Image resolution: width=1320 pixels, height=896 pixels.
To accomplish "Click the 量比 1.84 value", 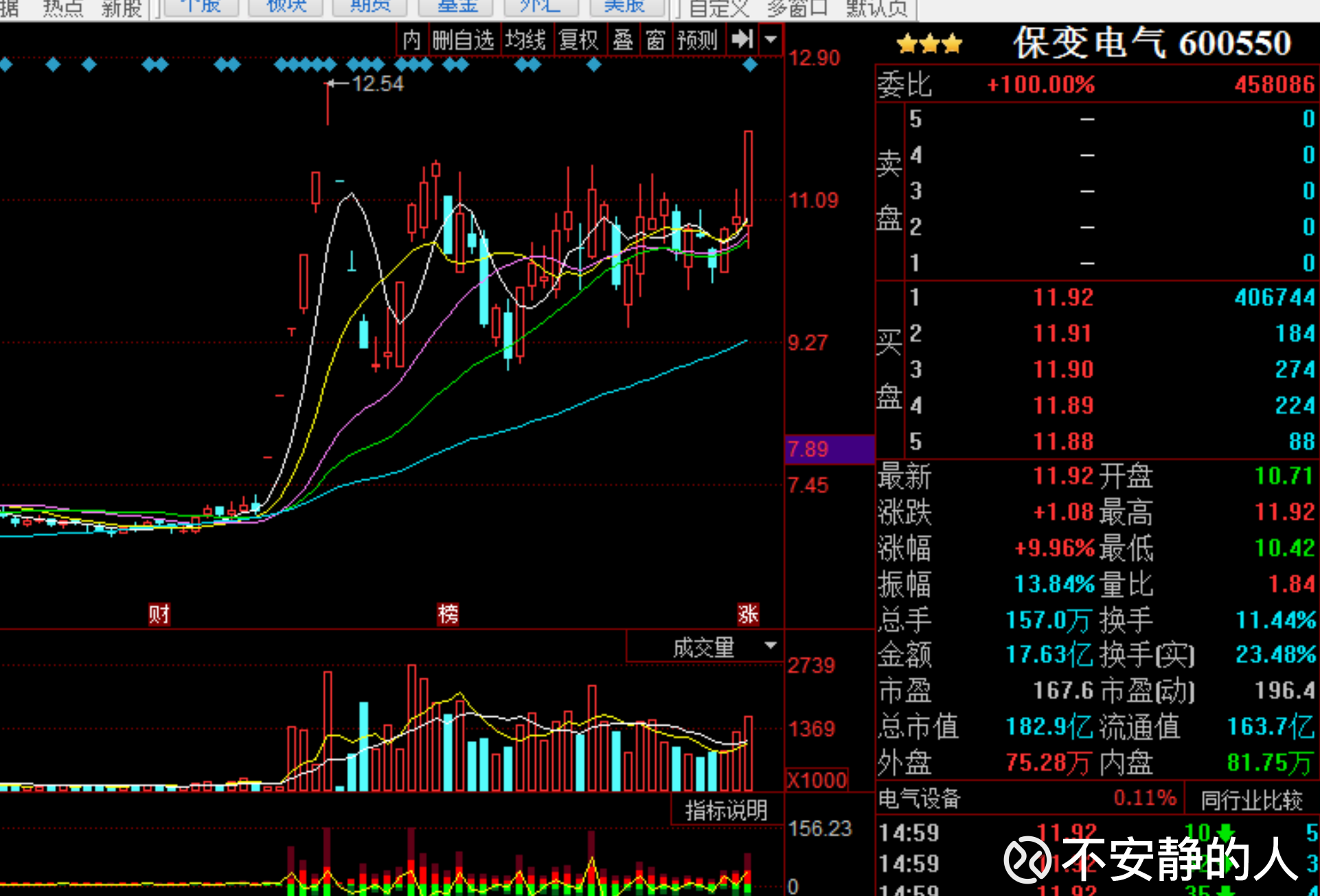I will pyautogui.click(x=1291, y=584).
